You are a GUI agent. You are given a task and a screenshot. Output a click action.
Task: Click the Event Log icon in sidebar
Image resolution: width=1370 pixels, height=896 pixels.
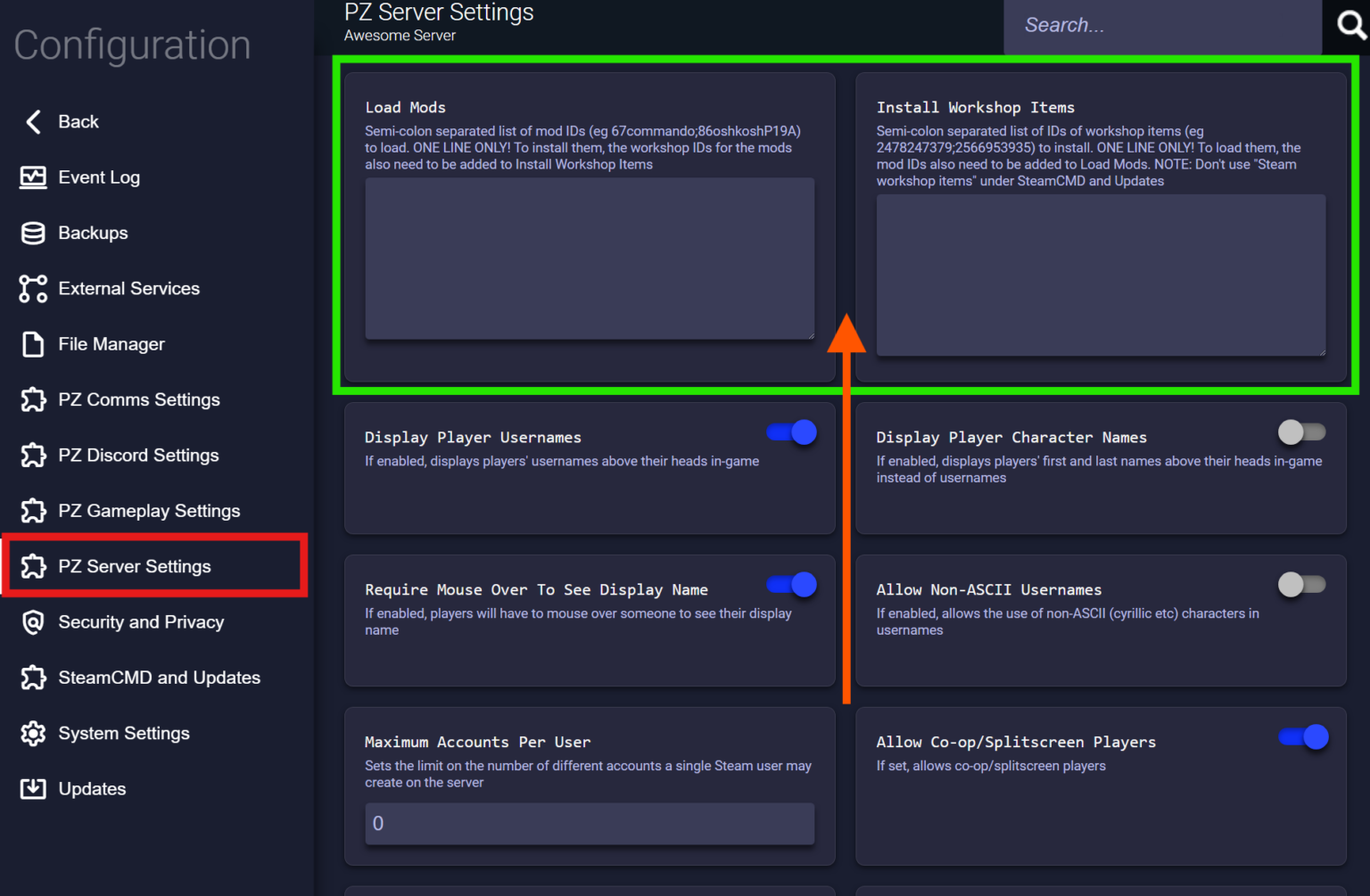33,177
